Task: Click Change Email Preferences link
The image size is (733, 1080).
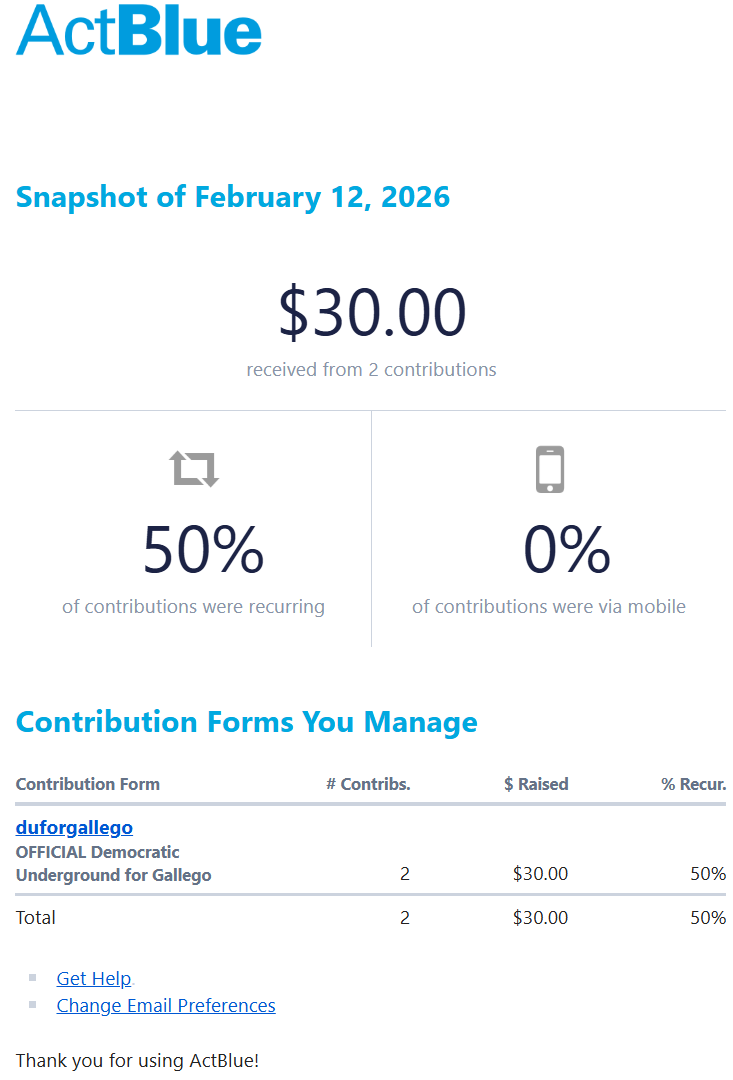Action: [166, 1005]
